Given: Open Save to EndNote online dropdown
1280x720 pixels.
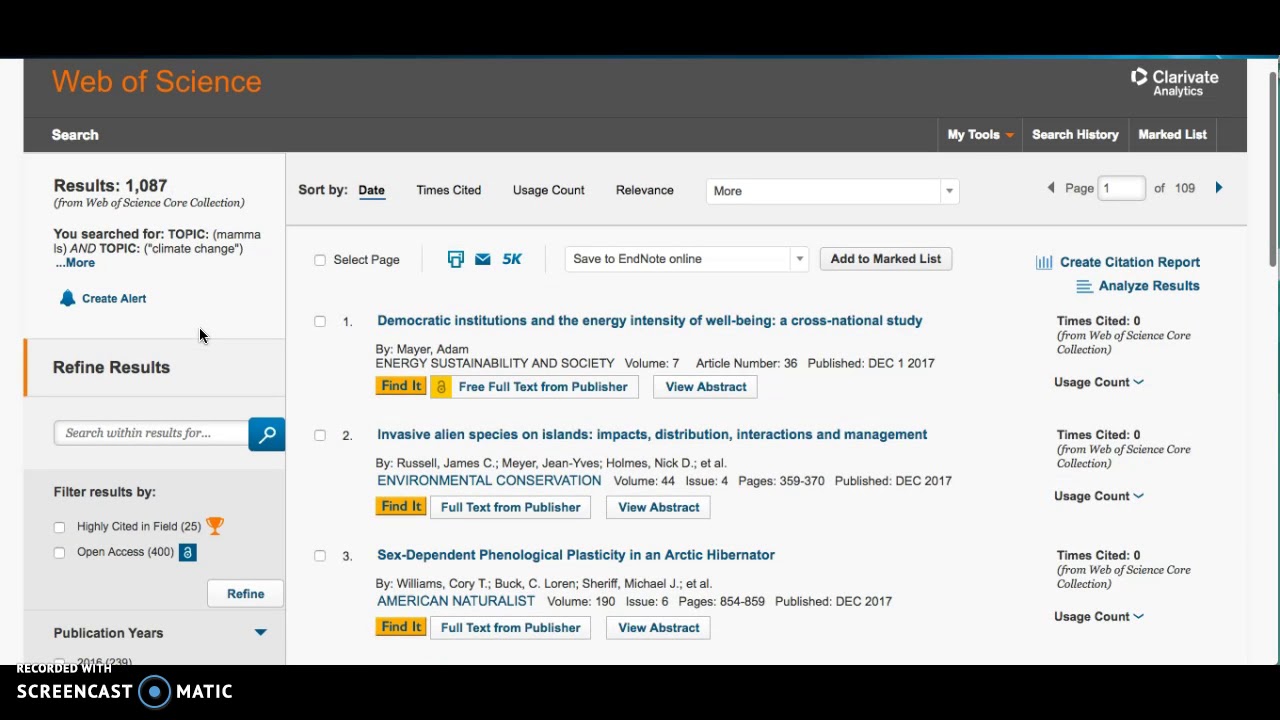Looking at the screenshot, I should (x=687, y=259).
